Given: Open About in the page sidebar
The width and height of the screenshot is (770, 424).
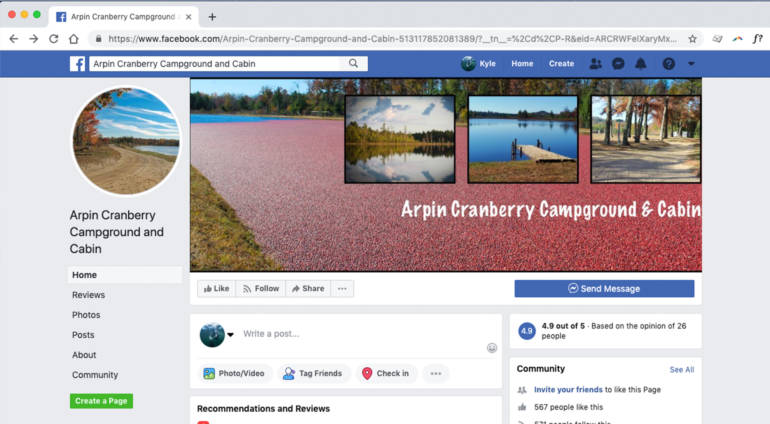Looking at the screenshot, I should click(x=84, y=355).
